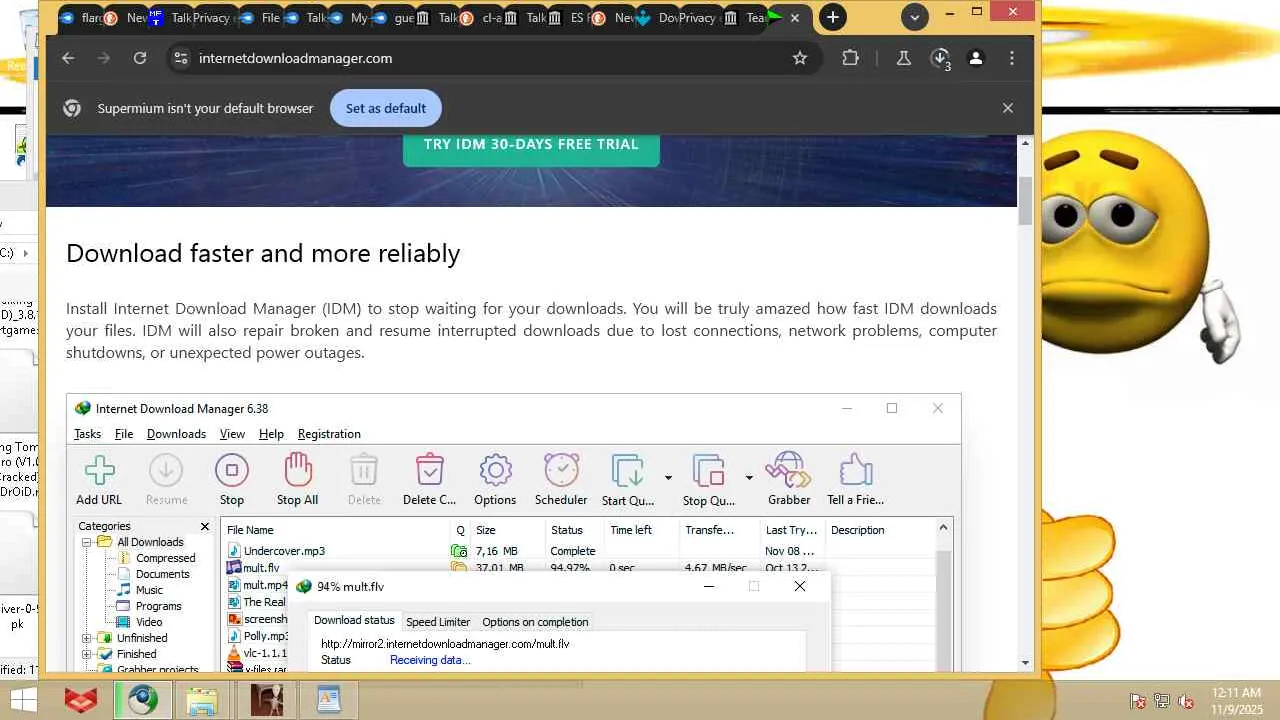
Task: Open the browser three-dot menu
Action: click(1012, 58)
